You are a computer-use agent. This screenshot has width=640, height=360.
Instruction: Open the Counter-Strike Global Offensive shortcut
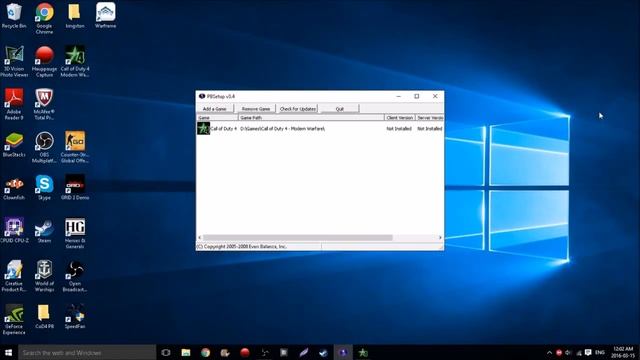coord(75,147)
